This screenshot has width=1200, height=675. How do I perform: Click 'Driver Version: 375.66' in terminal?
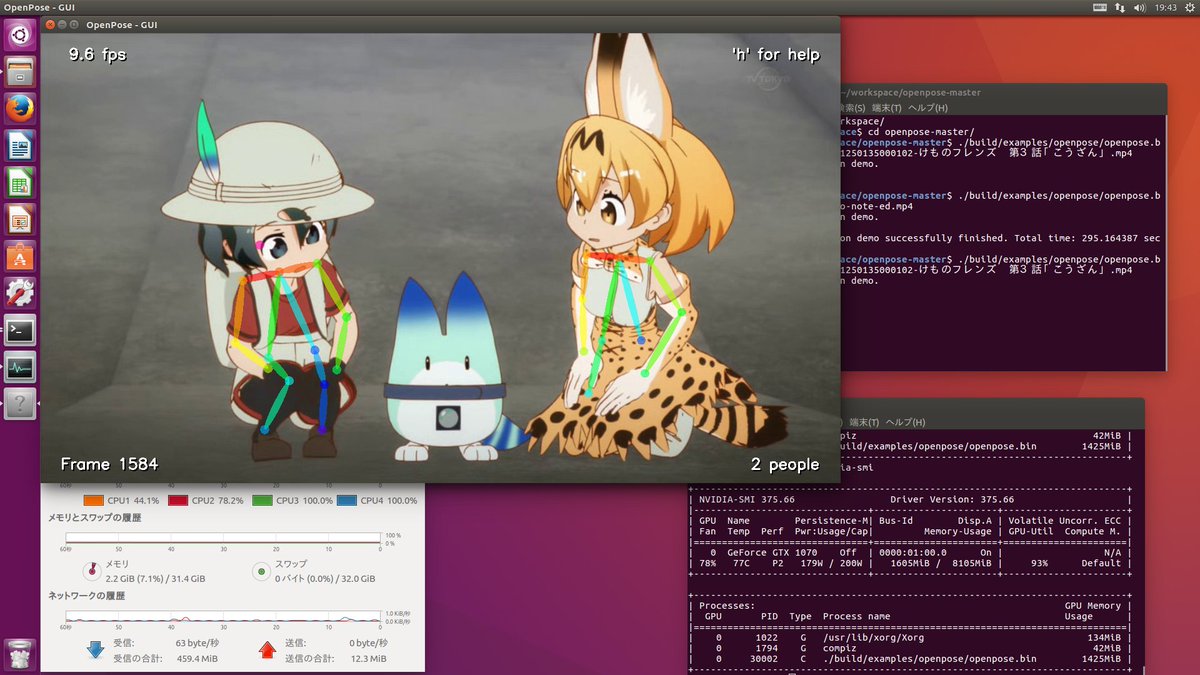pyautogui.click(x=952, y=499)
